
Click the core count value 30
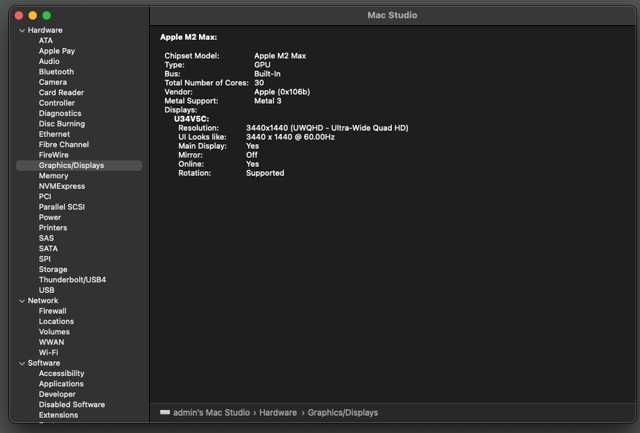pos(259,83)
